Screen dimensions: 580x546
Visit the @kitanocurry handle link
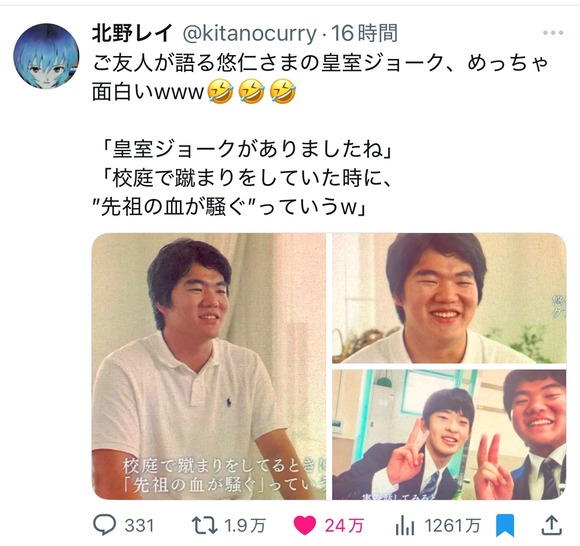coord(249,34)
